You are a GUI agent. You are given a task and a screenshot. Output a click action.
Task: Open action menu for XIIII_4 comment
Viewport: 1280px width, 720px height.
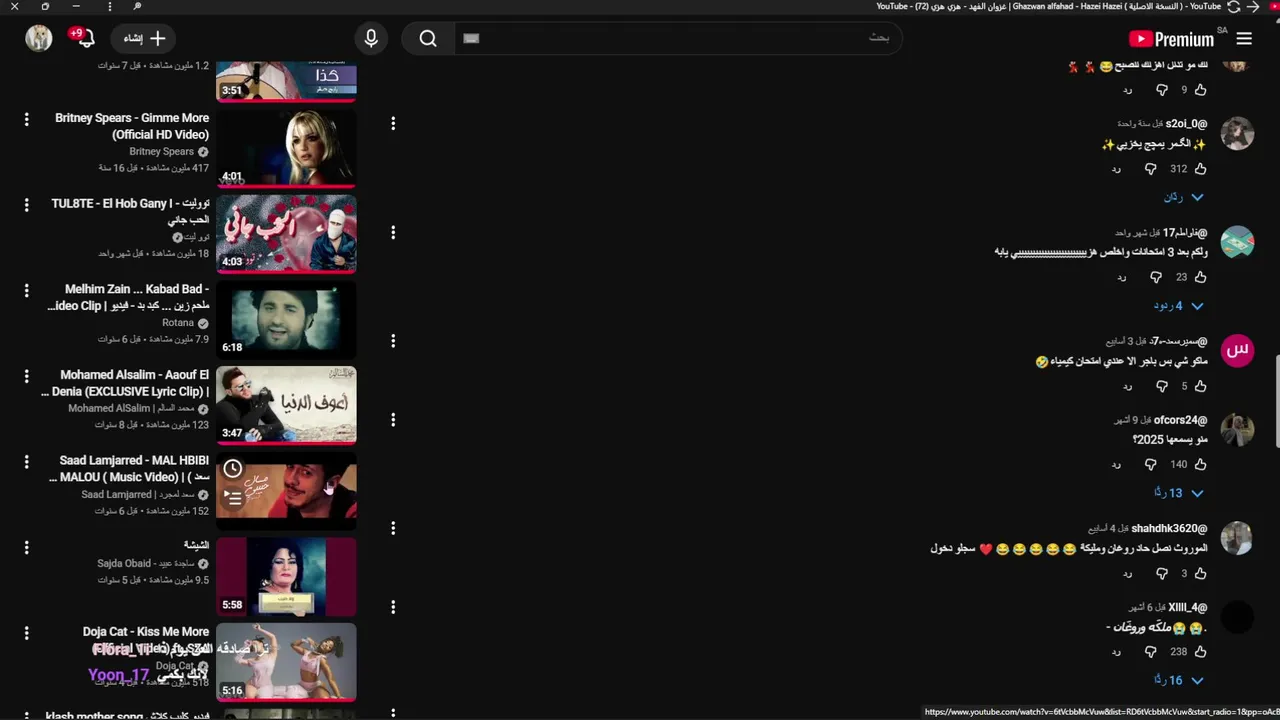(393, 607)
